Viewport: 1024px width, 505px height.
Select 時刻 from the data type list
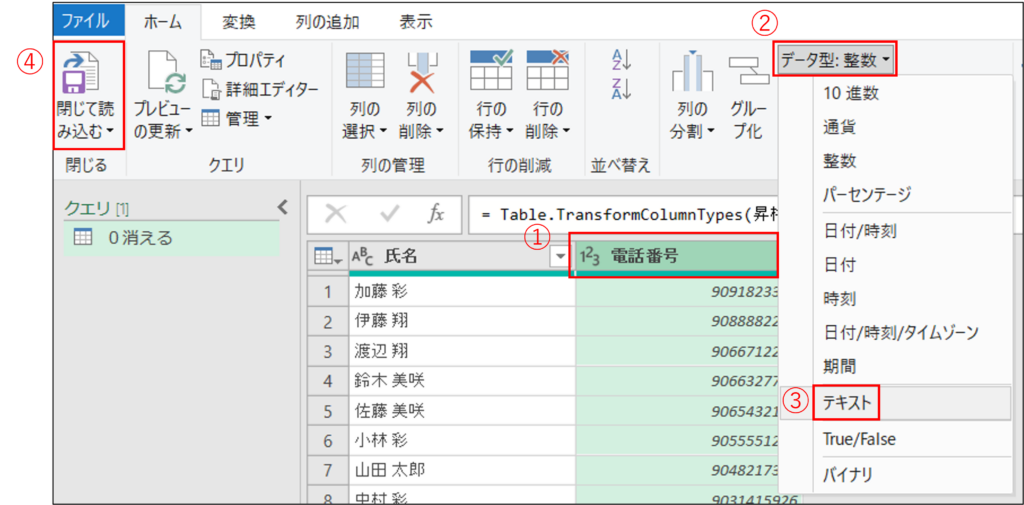839,299
